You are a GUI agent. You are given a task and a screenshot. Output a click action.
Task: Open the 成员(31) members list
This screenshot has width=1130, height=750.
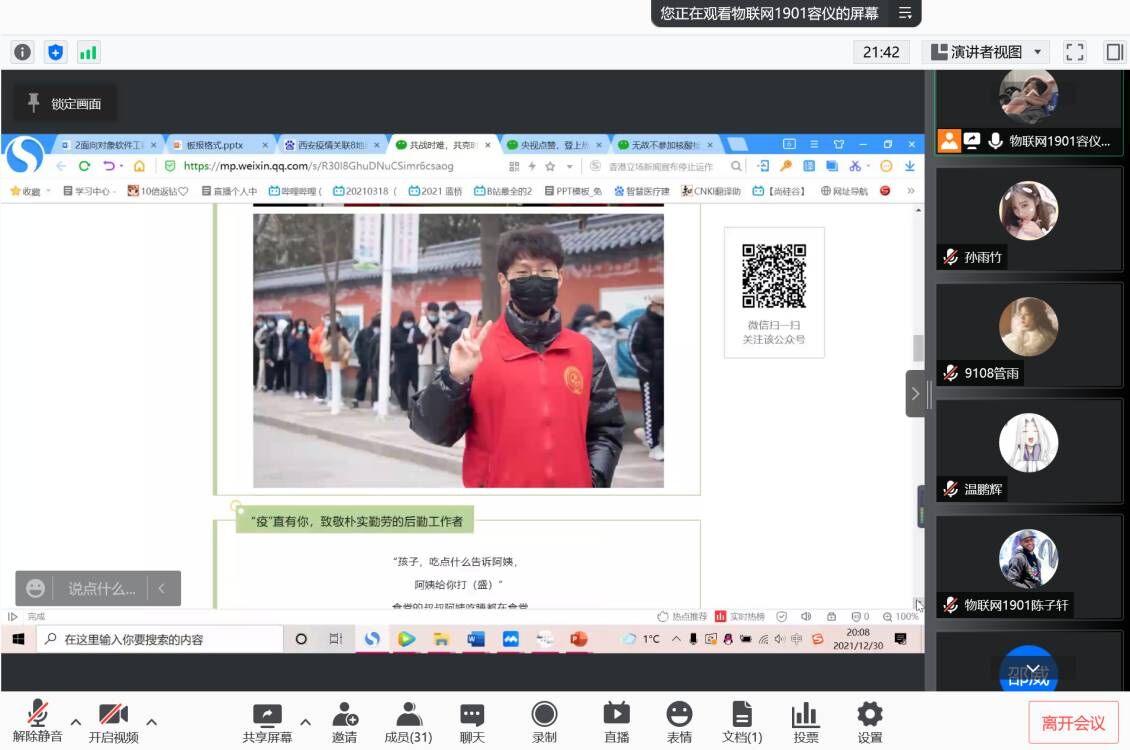click(409, 721)
